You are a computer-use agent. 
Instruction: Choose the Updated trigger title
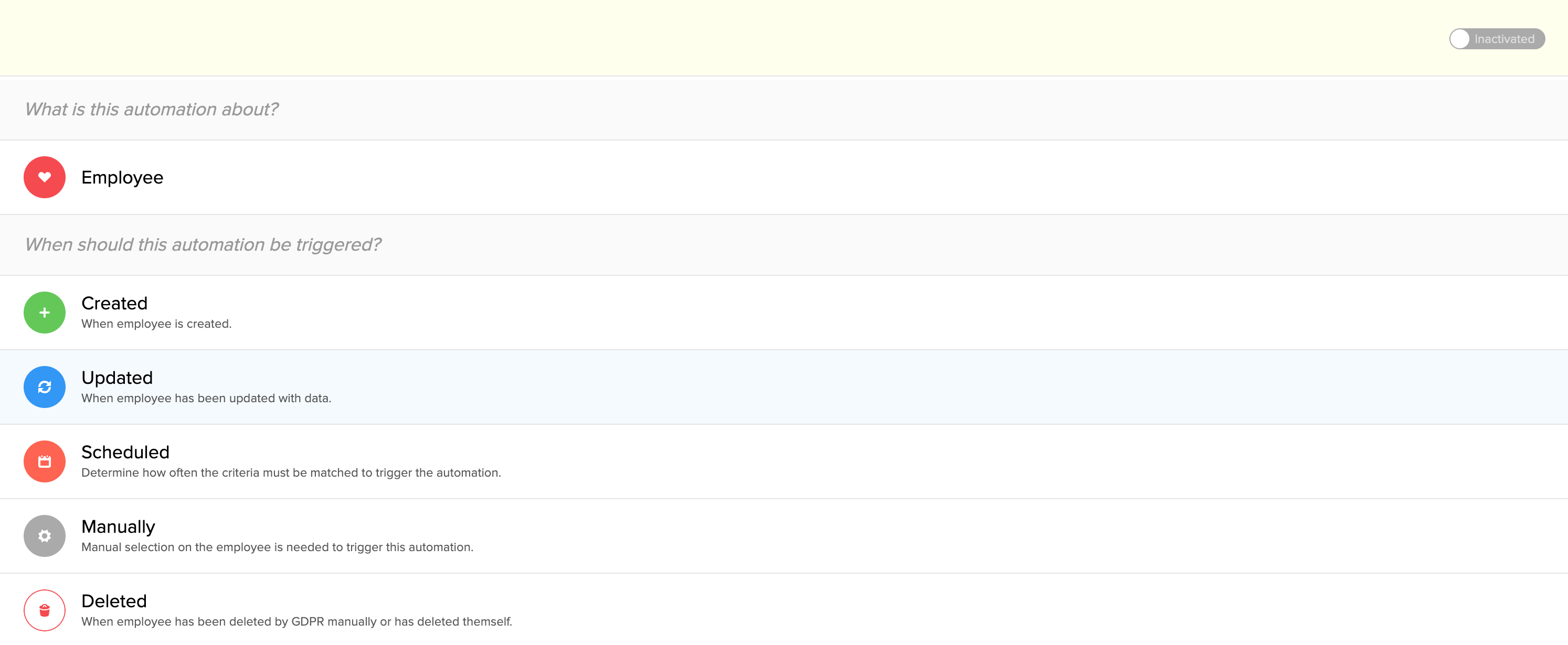point(117,378)
